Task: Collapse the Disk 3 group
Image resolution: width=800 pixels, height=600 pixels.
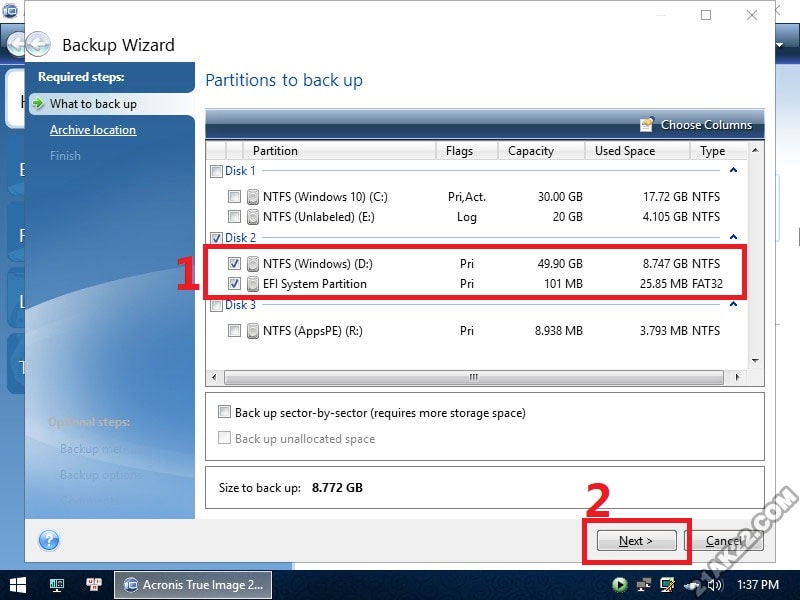Action: [x=733, y=304]
